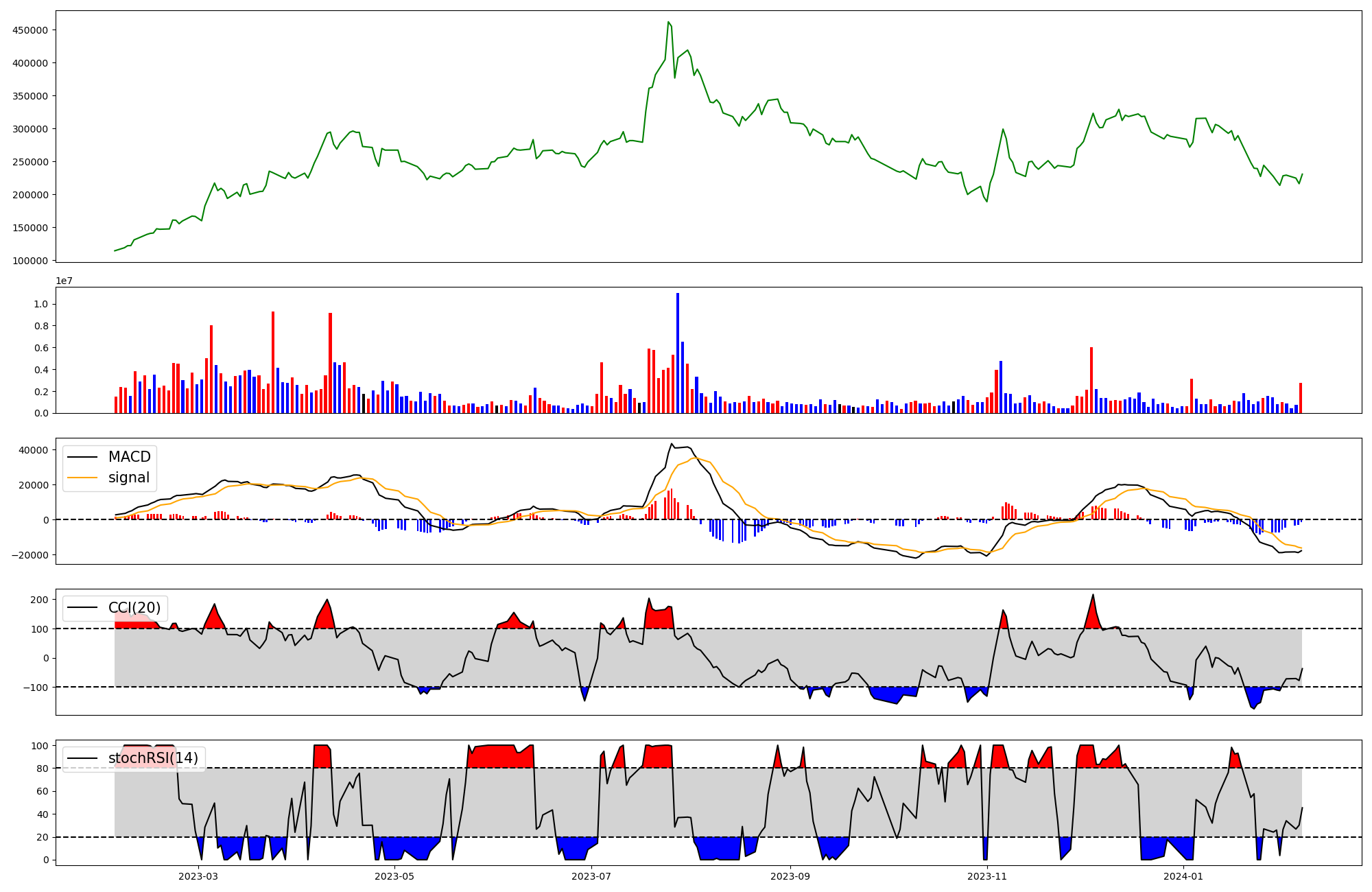Click the MACD legend label
This screenshot has height=892, width=1372.
tap(129, 457)
